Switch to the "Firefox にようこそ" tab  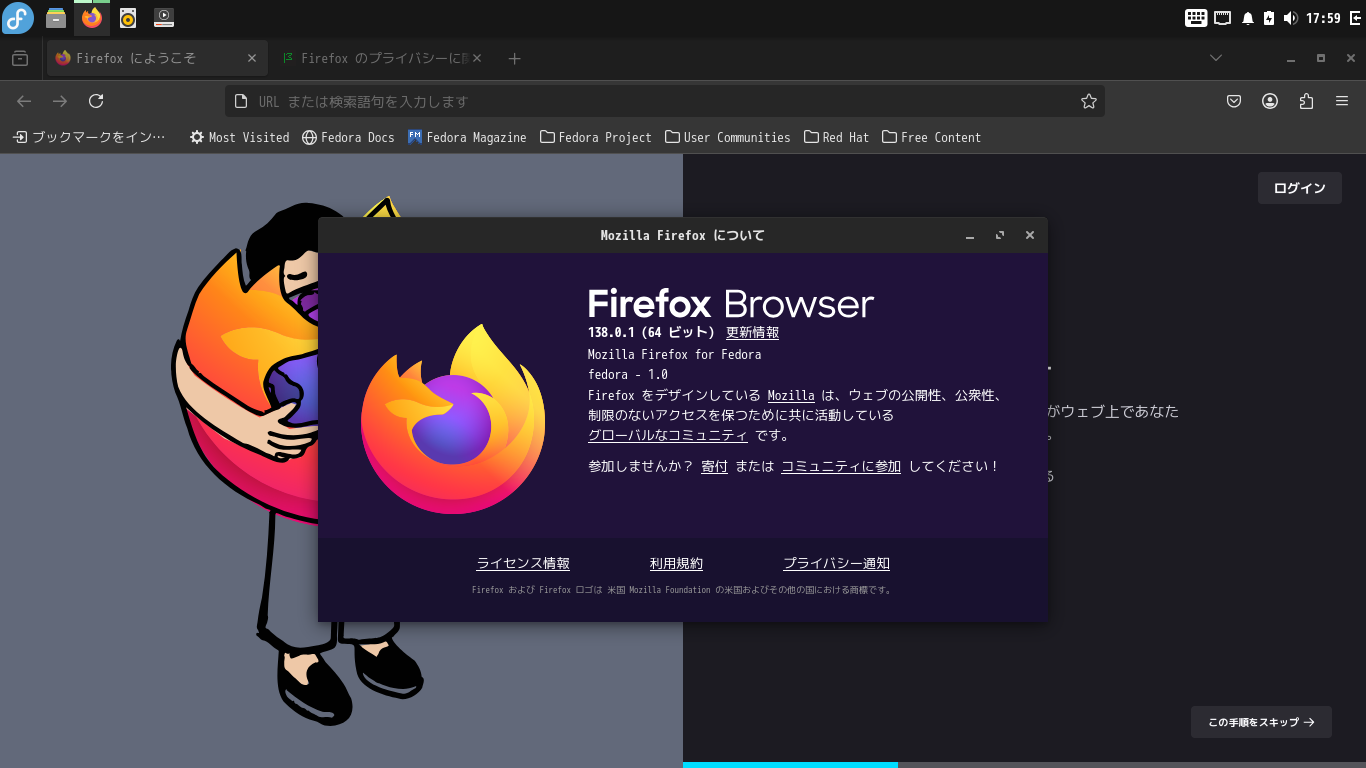(x=157, y=59)
